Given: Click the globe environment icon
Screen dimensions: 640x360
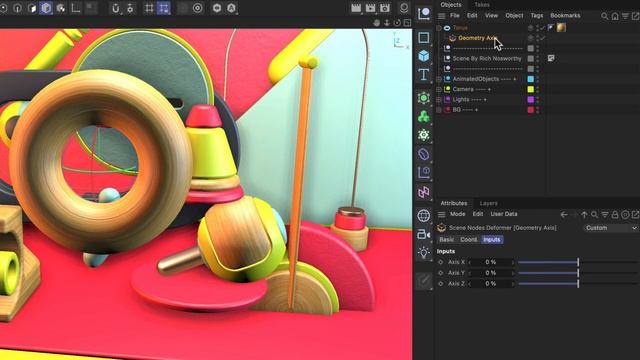Looking at the screenshot, I should [x=424, y=216].
